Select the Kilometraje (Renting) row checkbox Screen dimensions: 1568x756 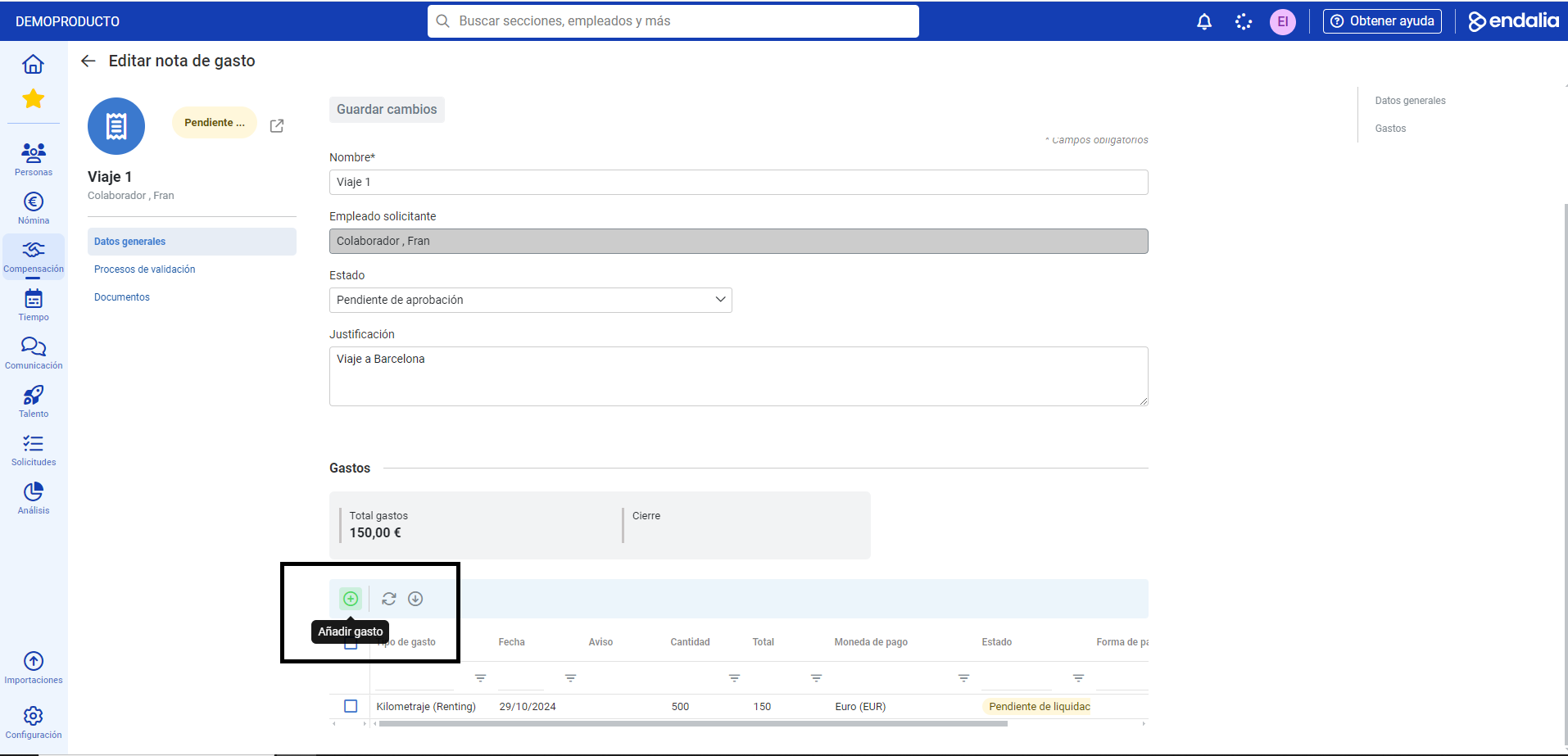pyautogui.click(x=351, y=706)
